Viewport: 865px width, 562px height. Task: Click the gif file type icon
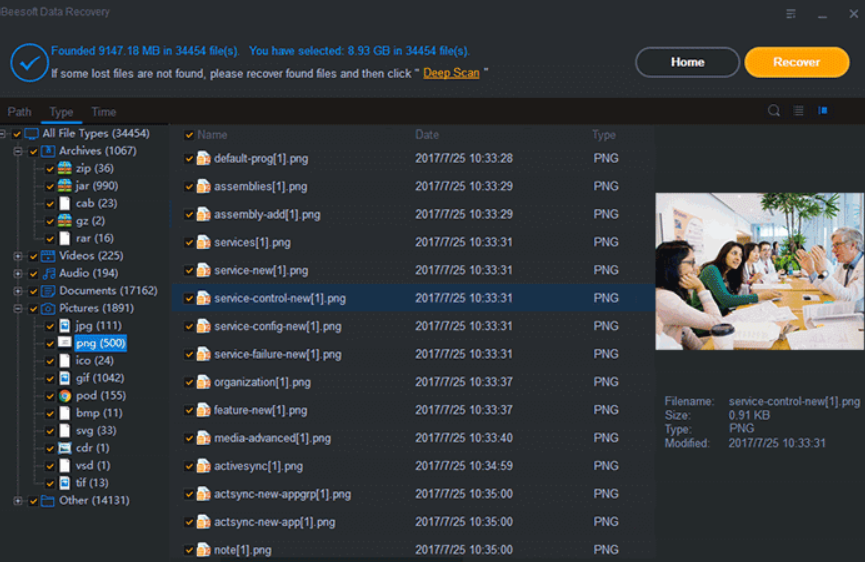[65, 378]
